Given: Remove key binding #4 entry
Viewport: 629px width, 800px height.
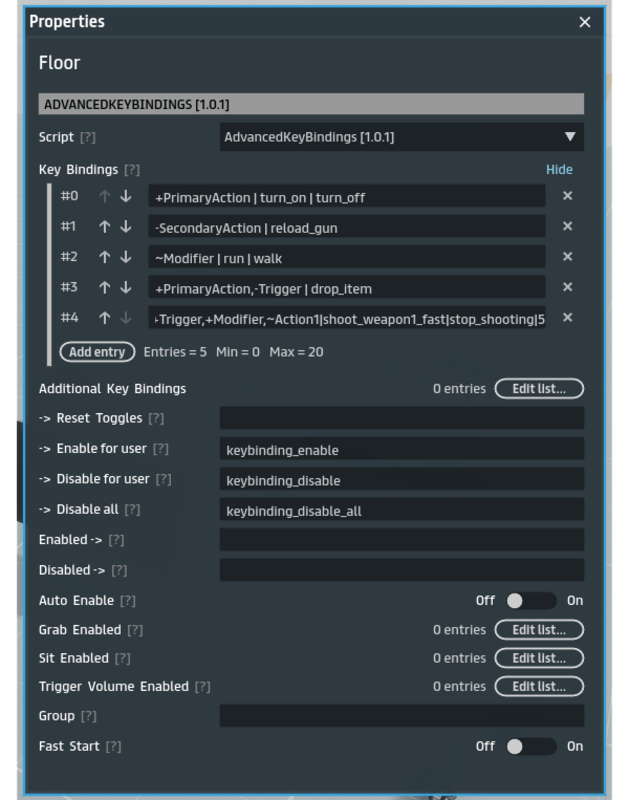Looking at the screenshot, I should [567, 318].
